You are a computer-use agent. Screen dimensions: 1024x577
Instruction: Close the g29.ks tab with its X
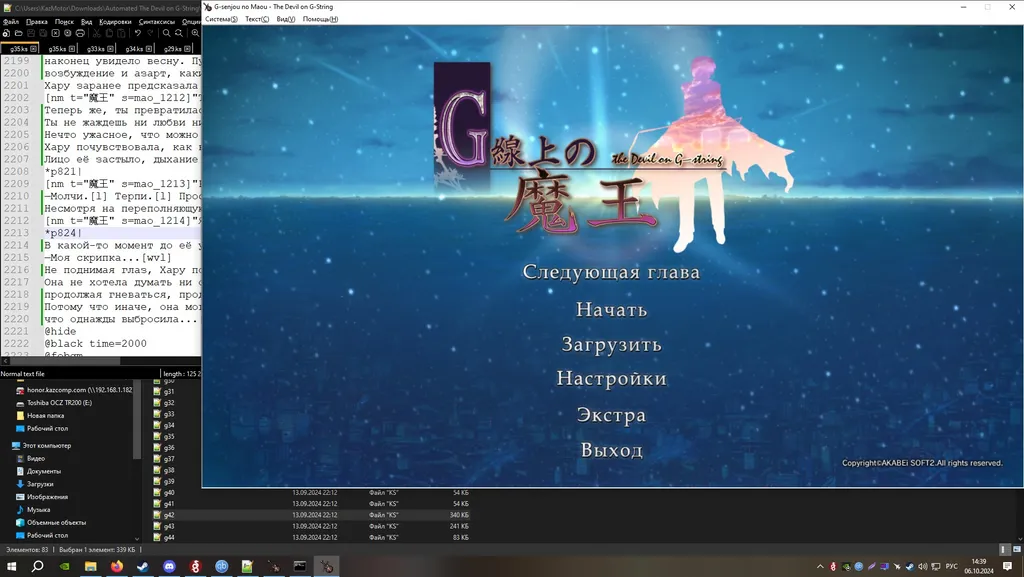tap(187, 49)
